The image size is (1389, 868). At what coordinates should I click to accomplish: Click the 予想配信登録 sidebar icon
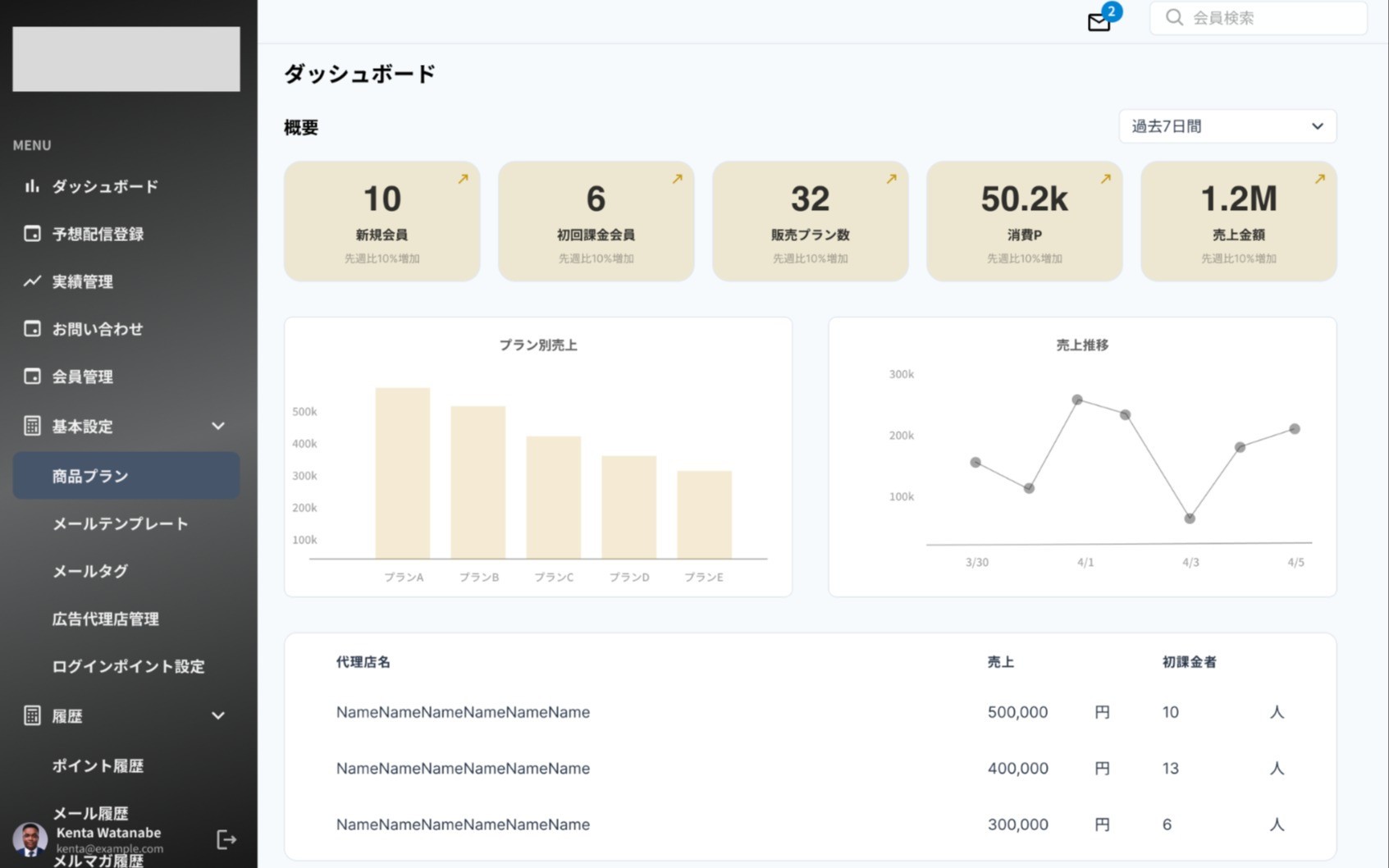pyautogui.click(x=31, y=234)
